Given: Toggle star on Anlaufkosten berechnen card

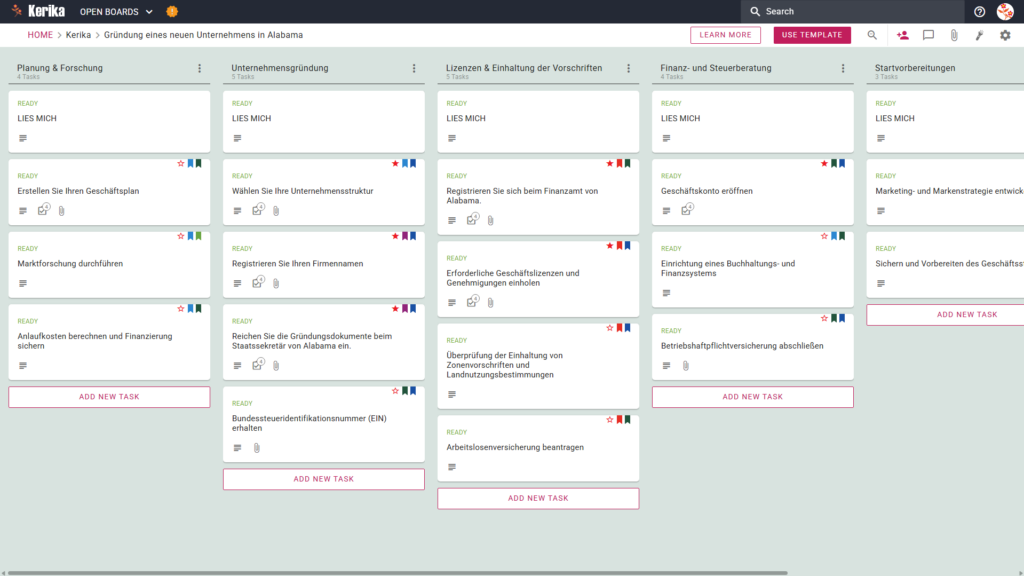Looking at the screenshot, I should [x=181, y=308].
